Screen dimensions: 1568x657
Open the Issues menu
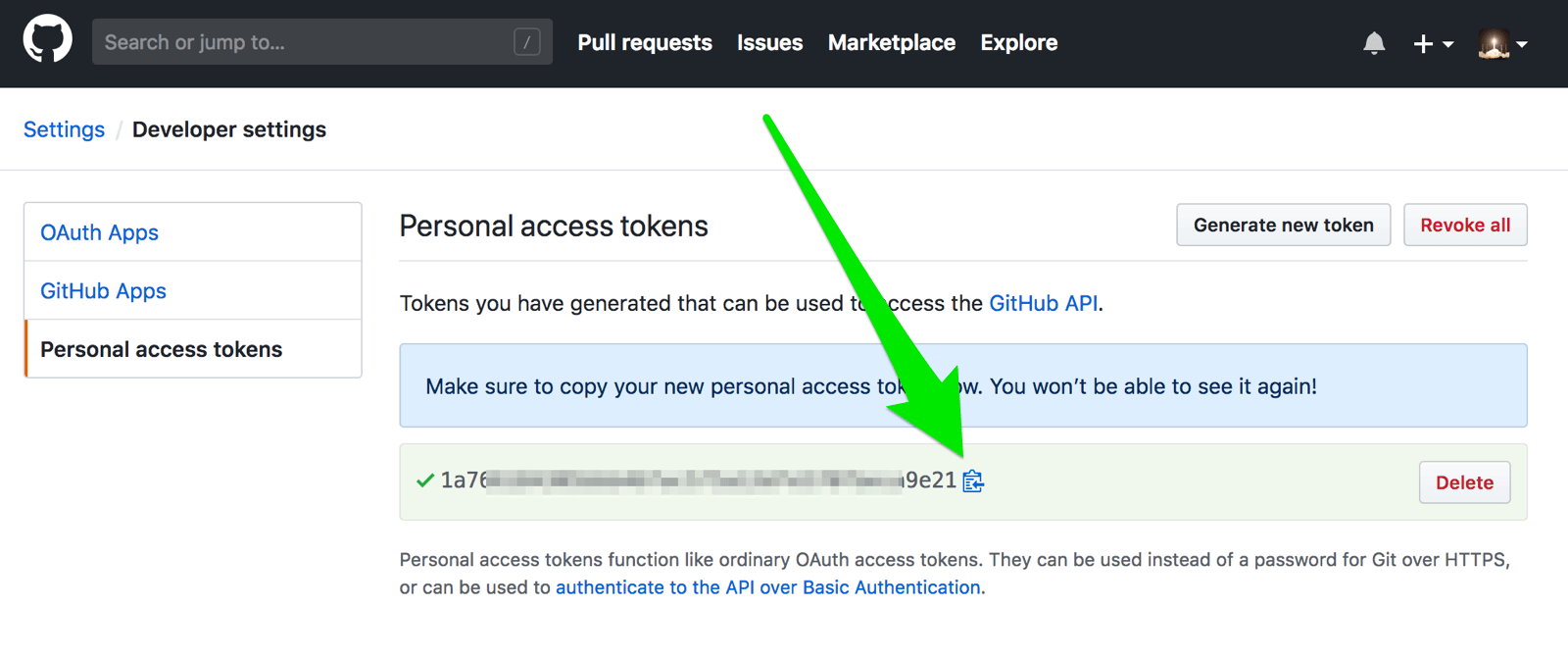pyautogui.click(x=769, y=42)
